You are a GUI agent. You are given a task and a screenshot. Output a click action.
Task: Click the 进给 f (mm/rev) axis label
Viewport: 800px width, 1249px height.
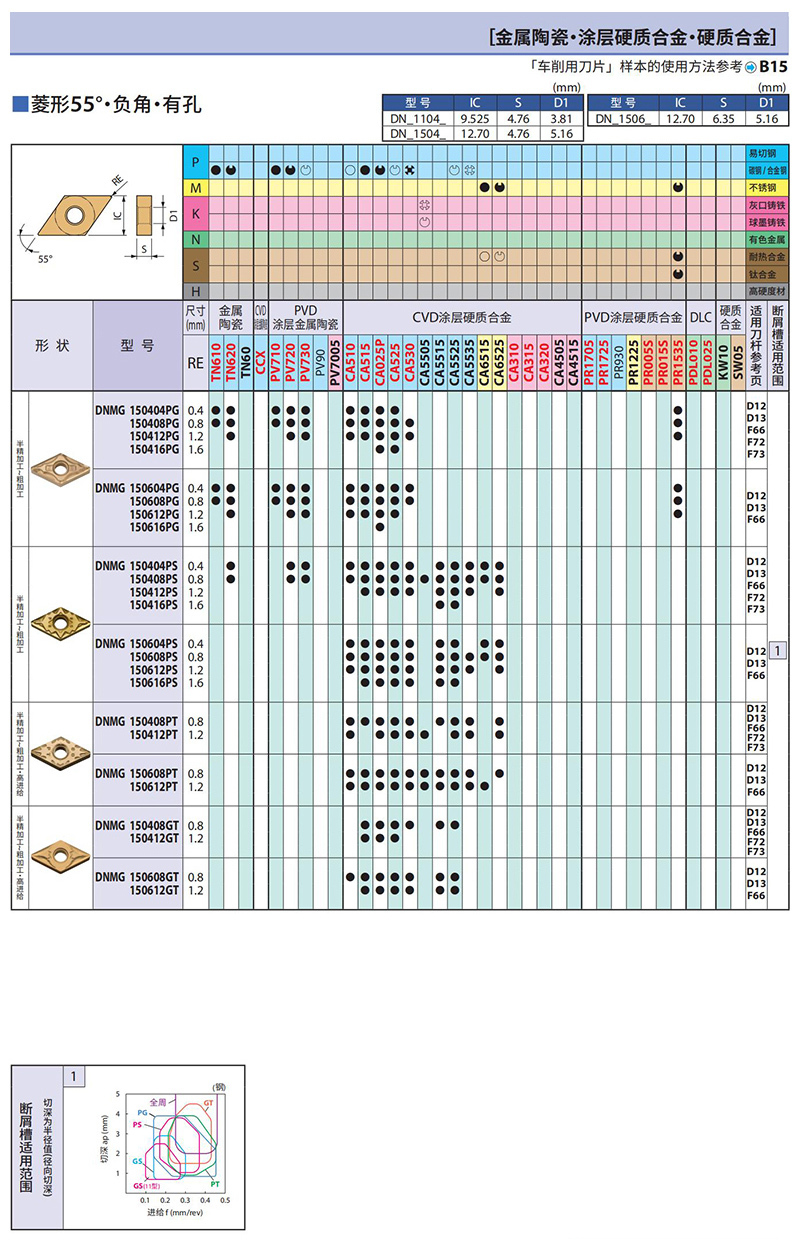pyautogui.click(x=174, y=1212)
